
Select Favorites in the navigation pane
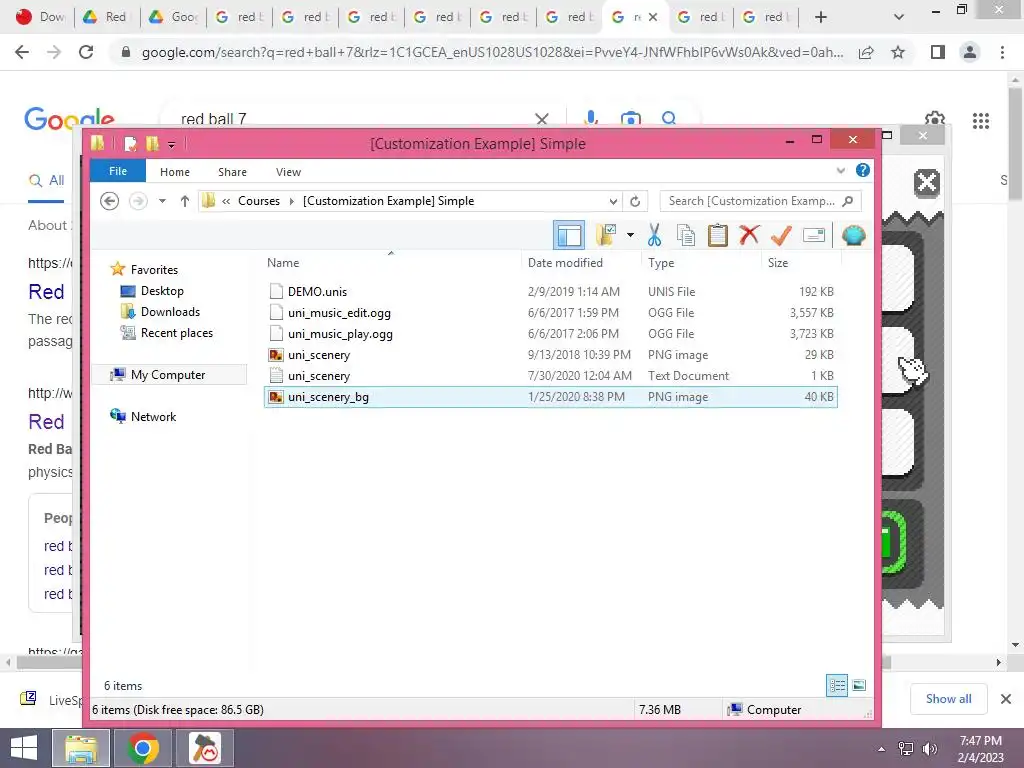154,269
